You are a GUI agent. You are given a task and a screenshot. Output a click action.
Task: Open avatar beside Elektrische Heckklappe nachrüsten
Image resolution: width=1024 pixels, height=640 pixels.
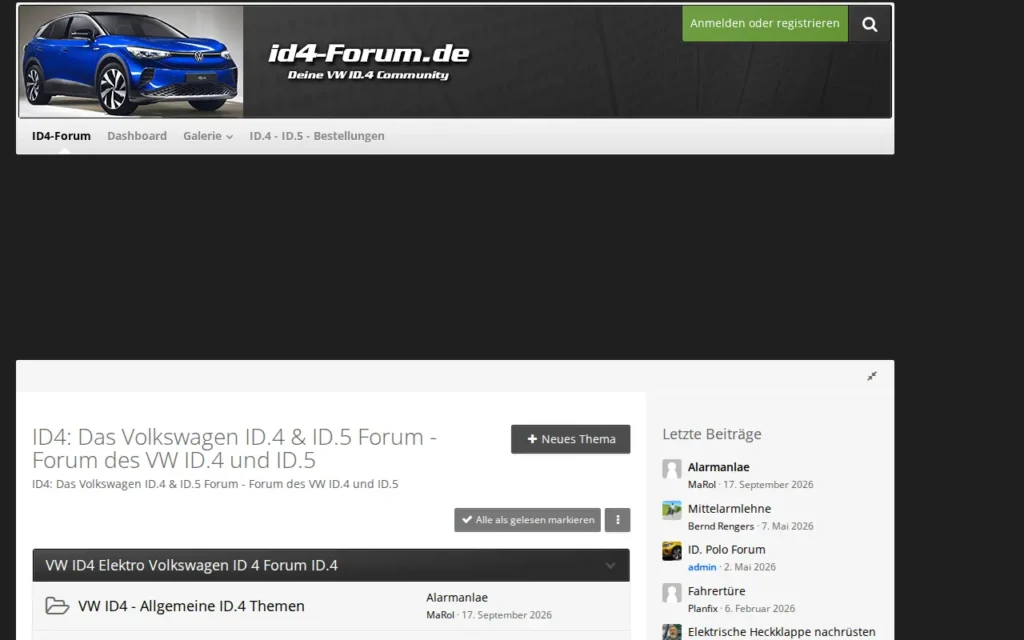point(671,632)
